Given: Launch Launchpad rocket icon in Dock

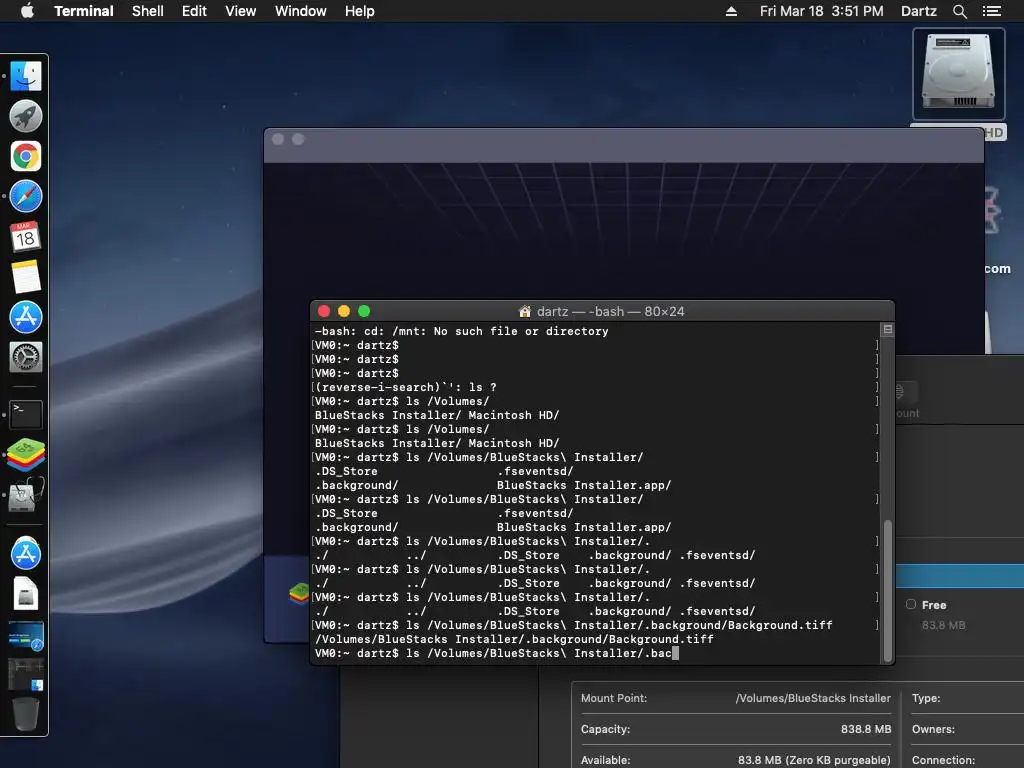Looking at the screenshot, I should (x=26, y=116).
